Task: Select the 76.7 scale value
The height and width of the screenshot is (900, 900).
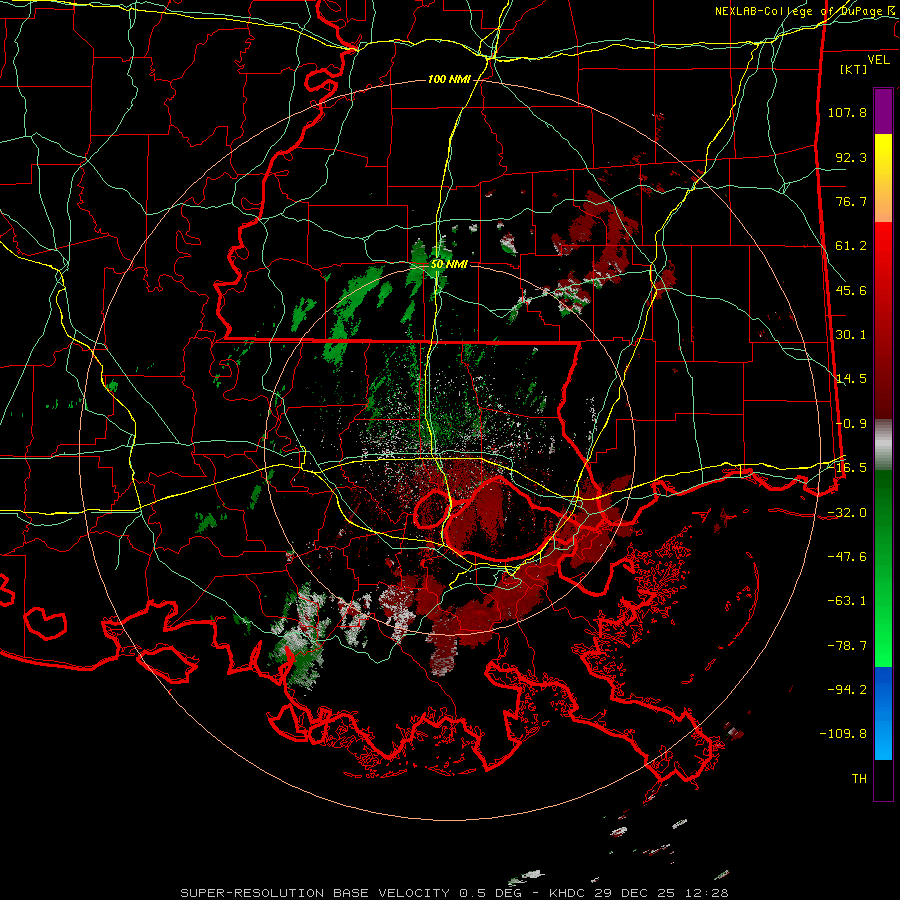Action: [x=851, y=201]
